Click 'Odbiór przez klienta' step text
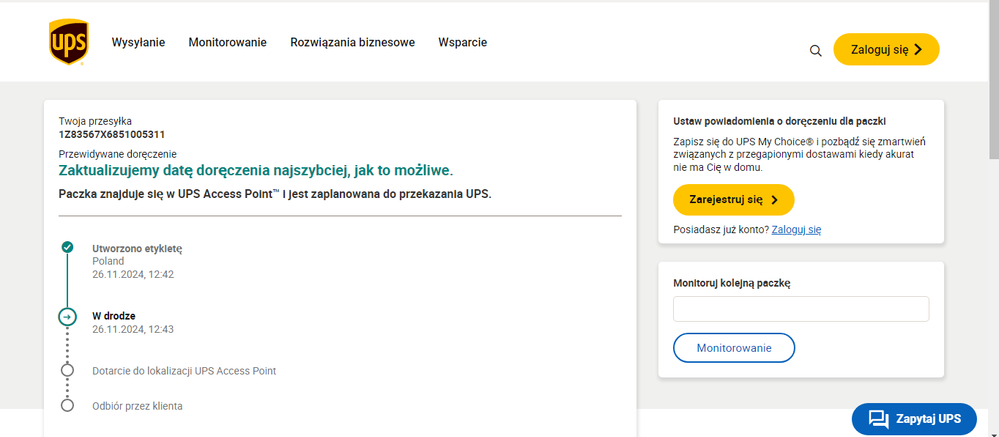Viewport: 999px width, 437px height. [x=137, y=406]
